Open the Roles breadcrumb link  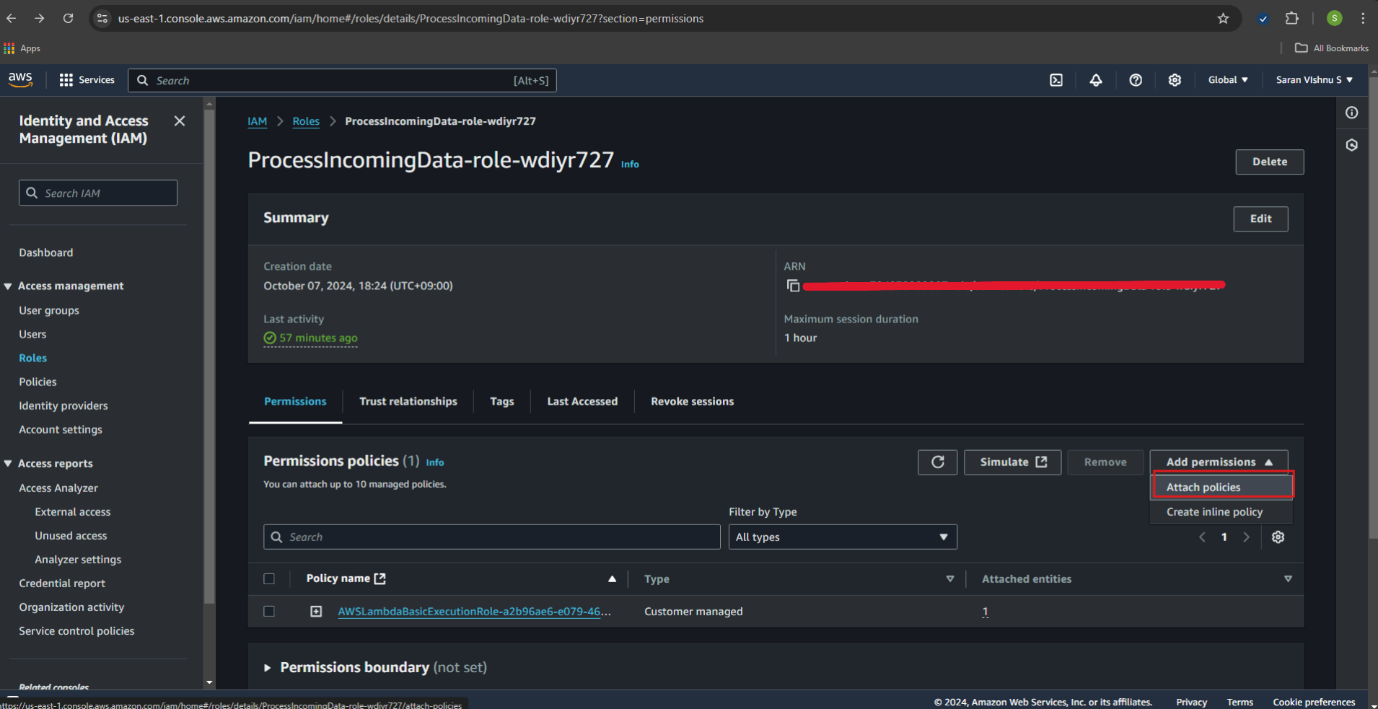point(306,121)
